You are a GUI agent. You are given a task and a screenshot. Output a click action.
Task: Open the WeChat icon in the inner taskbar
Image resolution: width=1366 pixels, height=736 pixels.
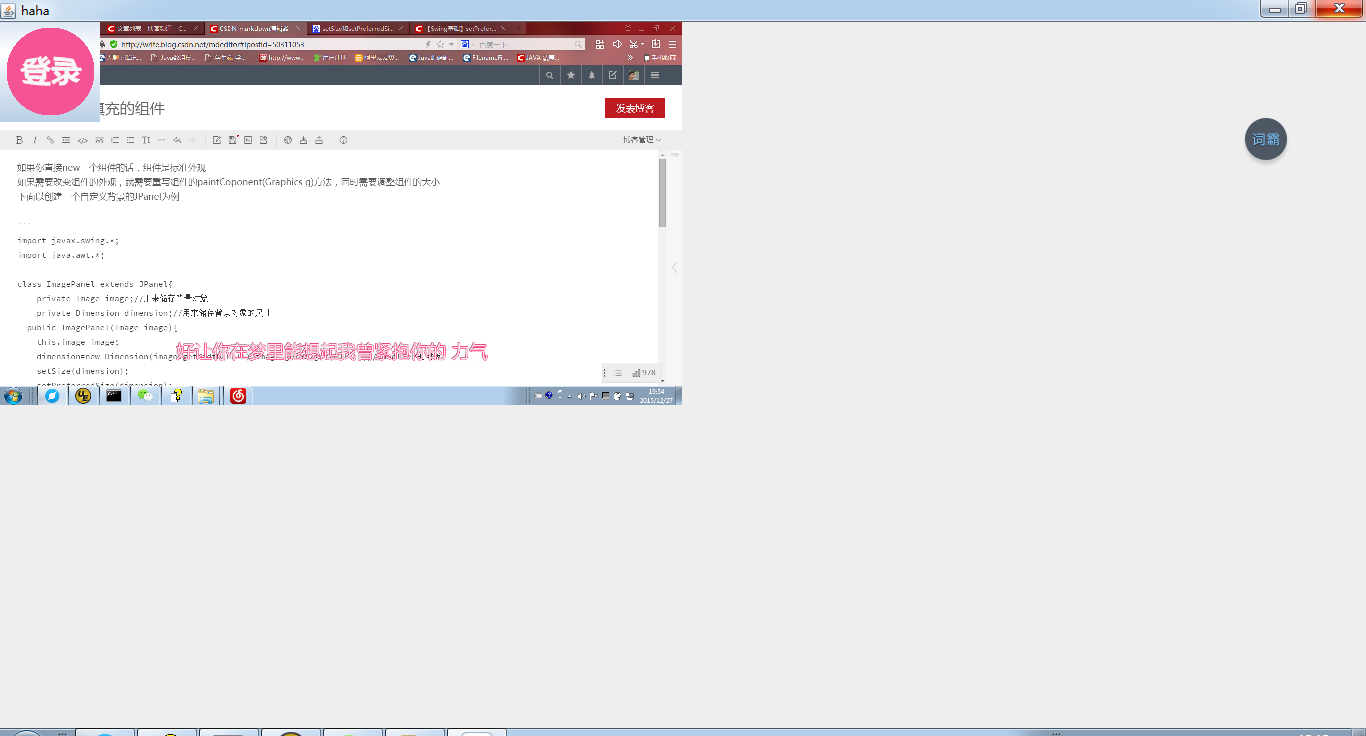coord(146,396)
